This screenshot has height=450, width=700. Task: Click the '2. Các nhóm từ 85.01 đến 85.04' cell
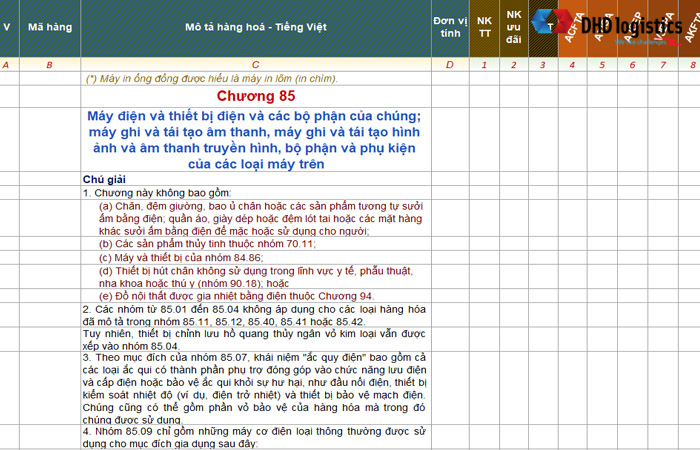[256, 315]
